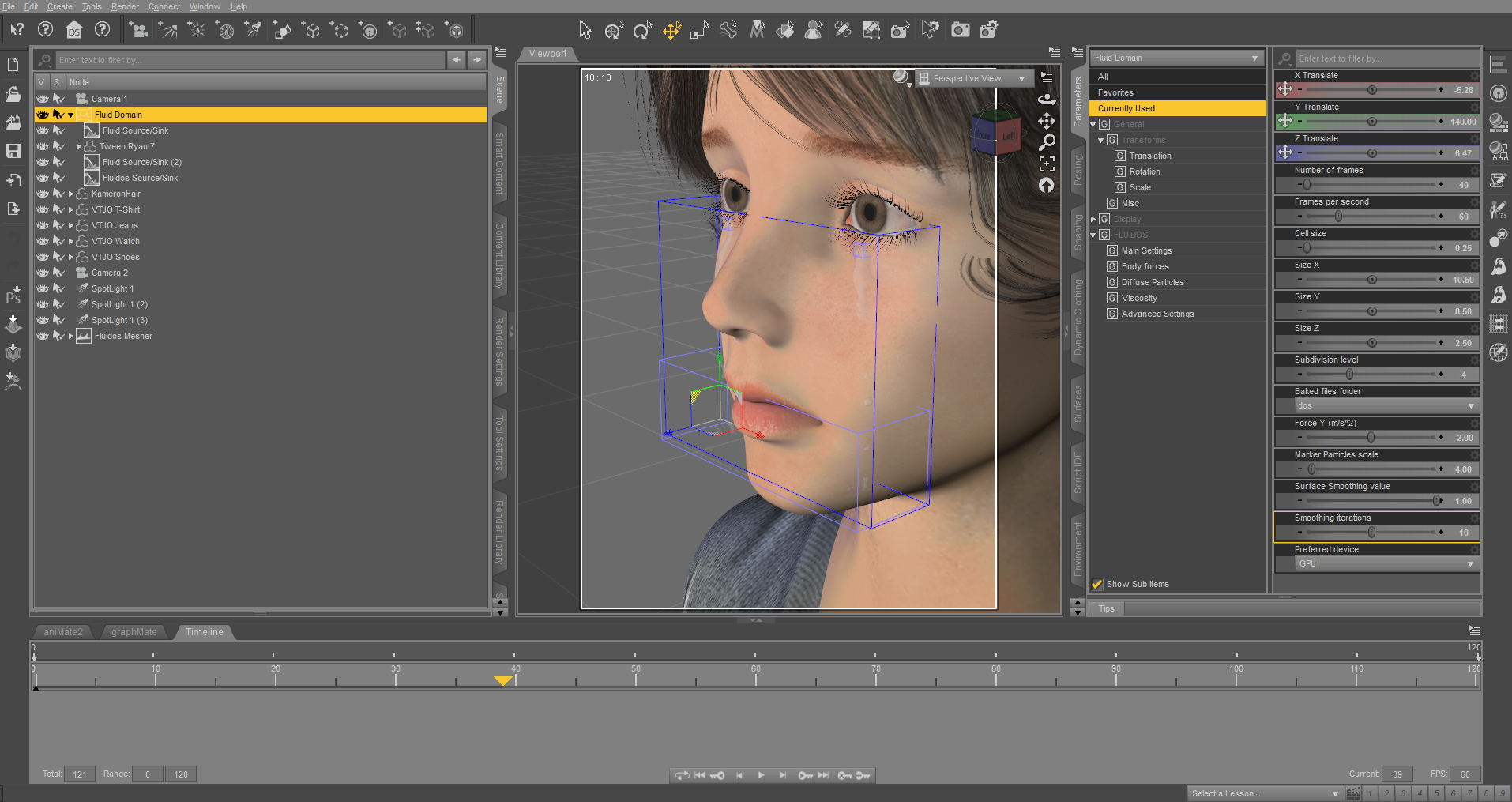Click the timeline play button
Screen dimensions: 1512x802
761,775
